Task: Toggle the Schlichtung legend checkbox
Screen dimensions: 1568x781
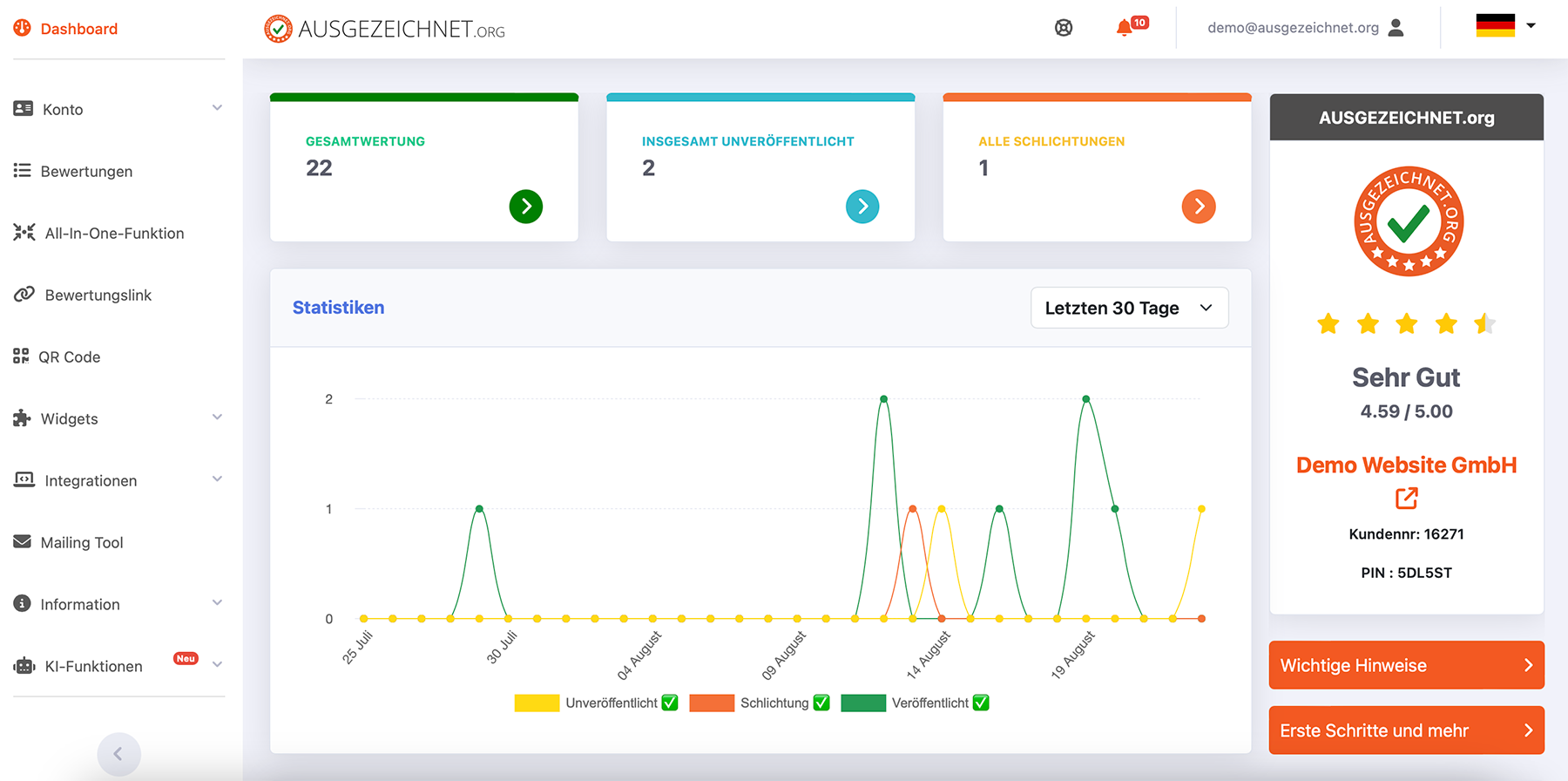Action: click(821, 703)
